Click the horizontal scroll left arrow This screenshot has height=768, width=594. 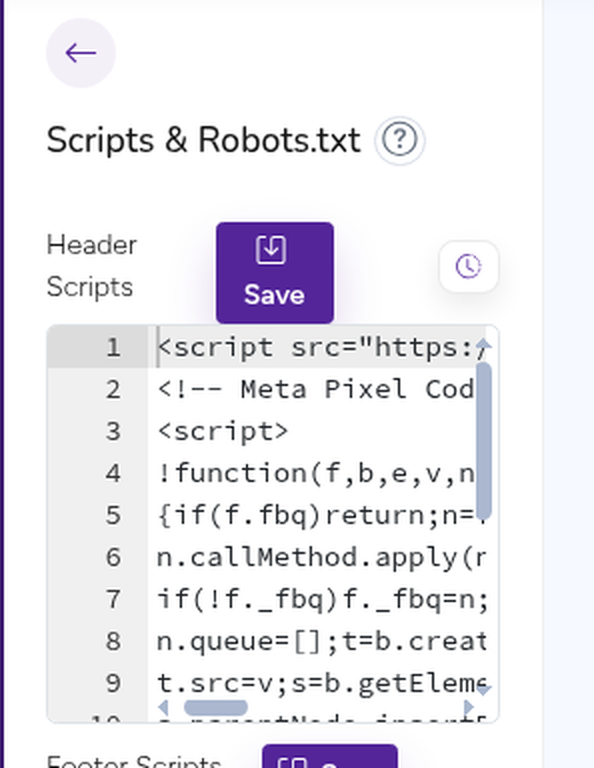point(164,707)
